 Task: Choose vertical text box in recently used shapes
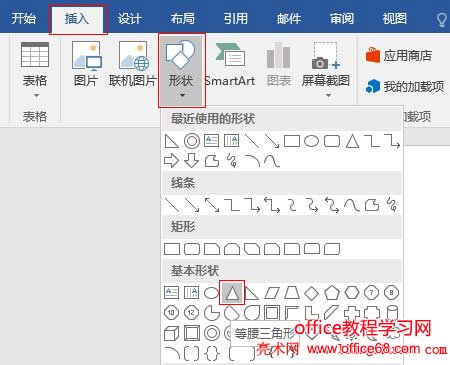232,141
